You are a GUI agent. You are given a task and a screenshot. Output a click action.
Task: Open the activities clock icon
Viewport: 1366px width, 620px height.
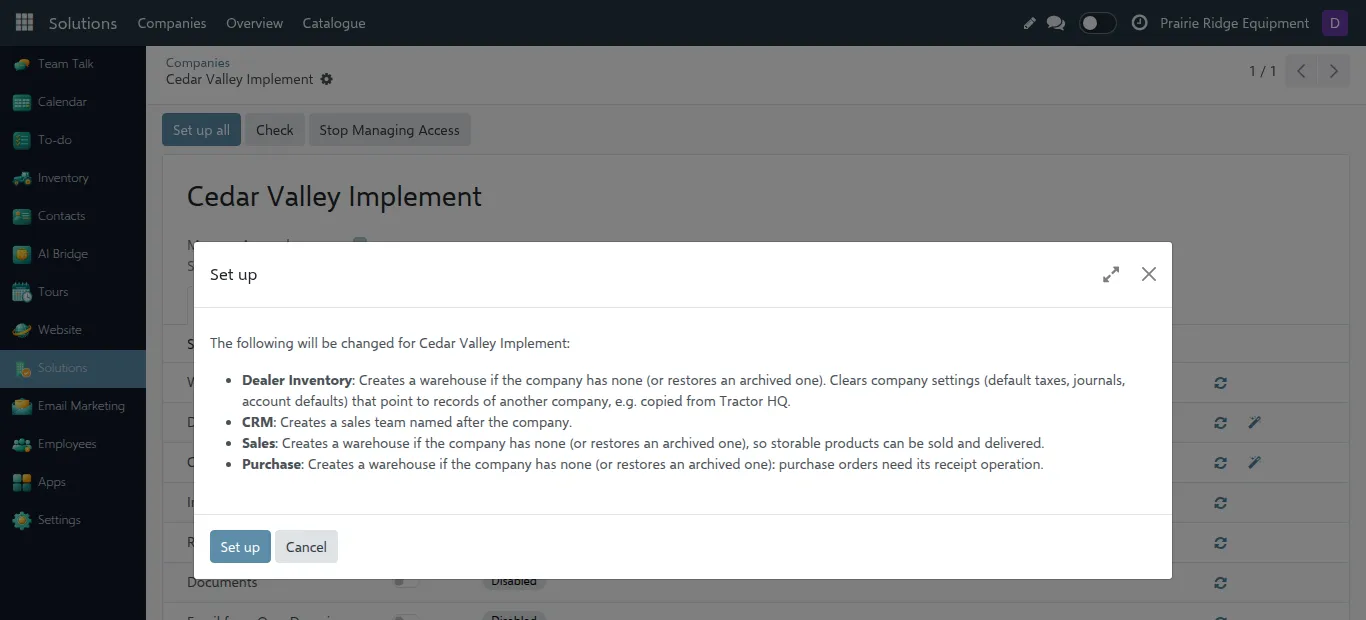pos(1139,23)
